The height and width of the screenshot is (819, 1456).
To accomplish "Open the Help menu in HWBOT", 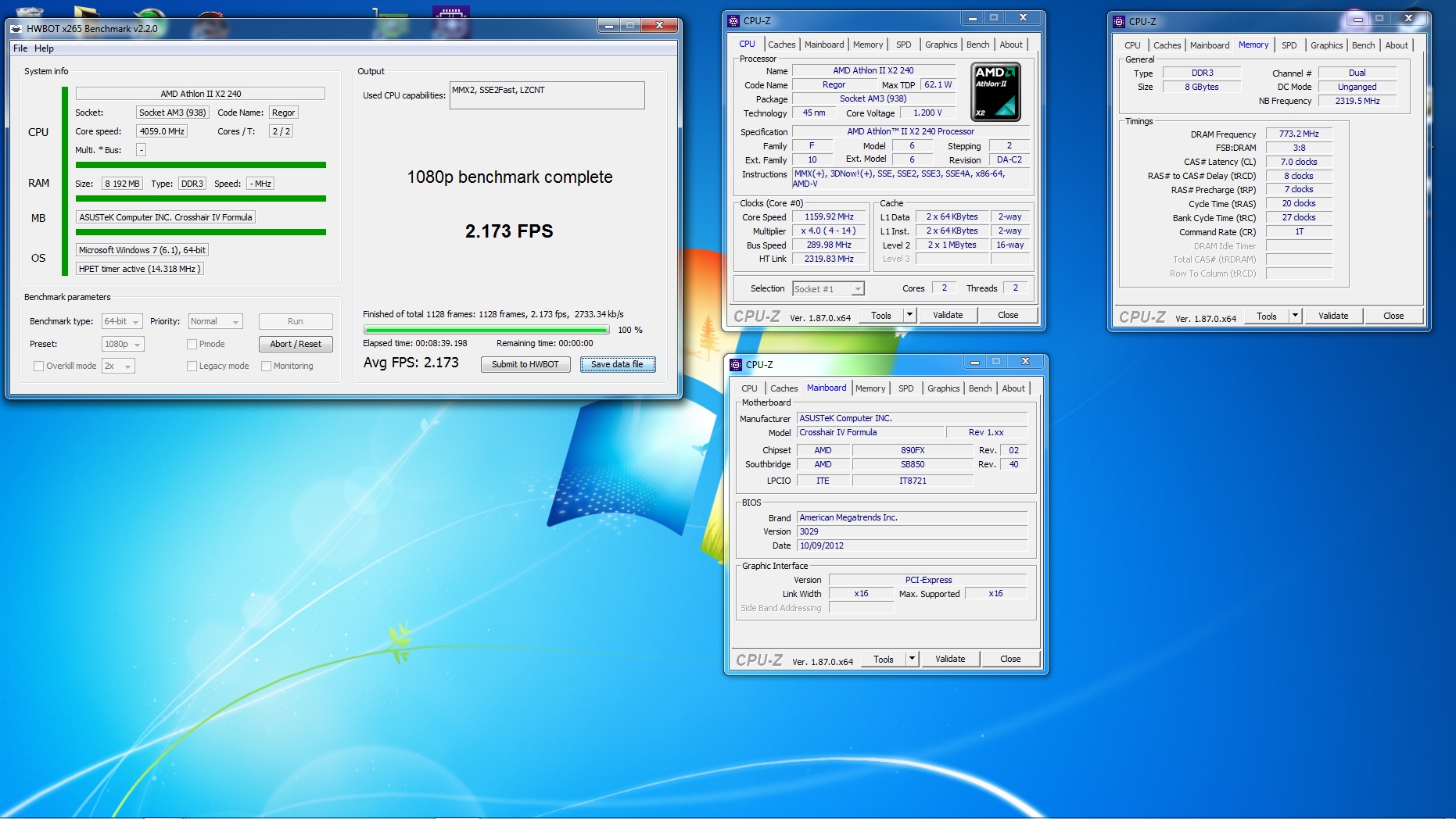I will tap(44, 48).
